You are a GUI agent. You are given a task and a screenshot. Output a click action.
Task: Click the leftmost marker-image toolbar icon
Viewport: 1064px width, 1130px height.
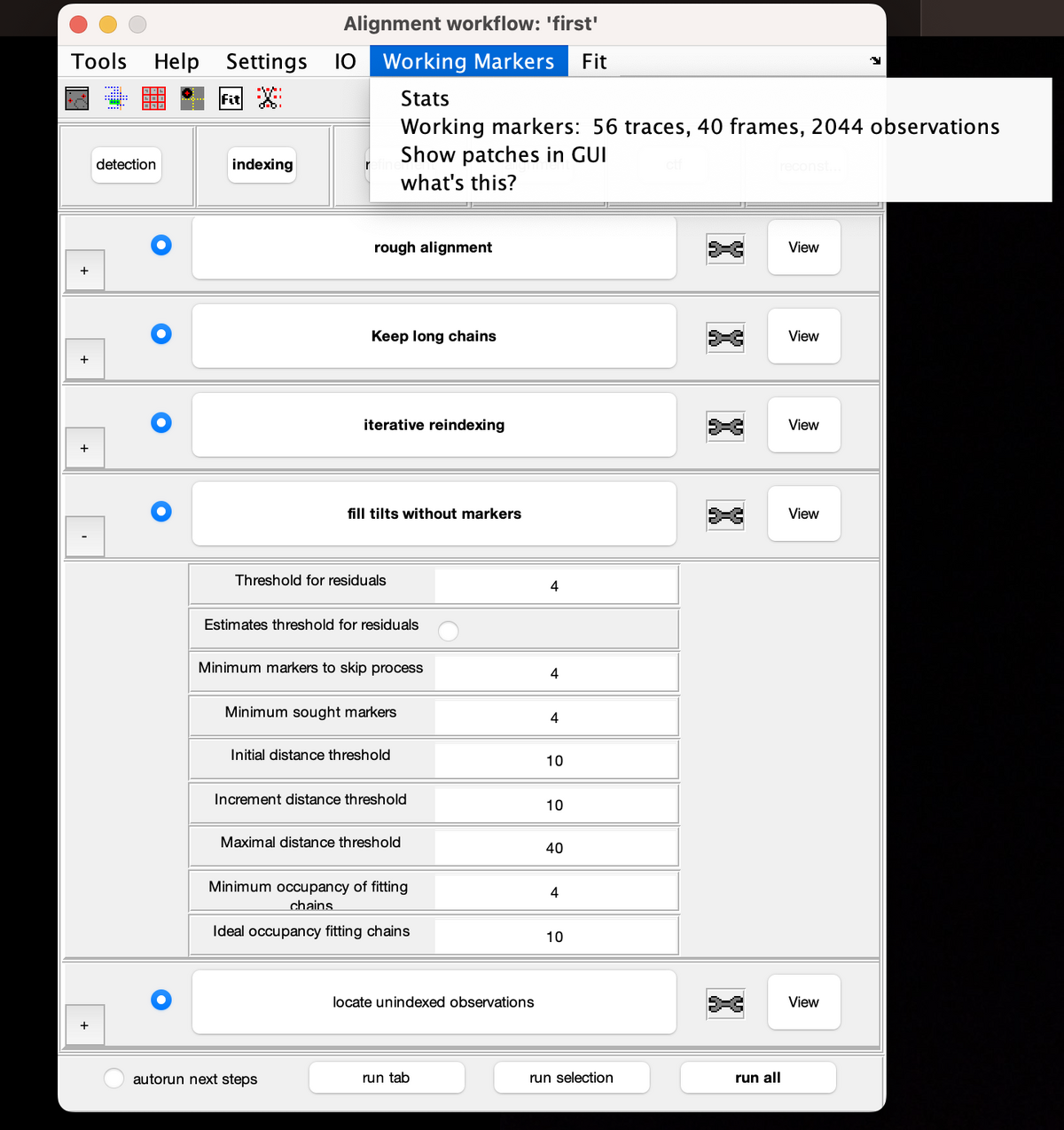tap(77, 98)
